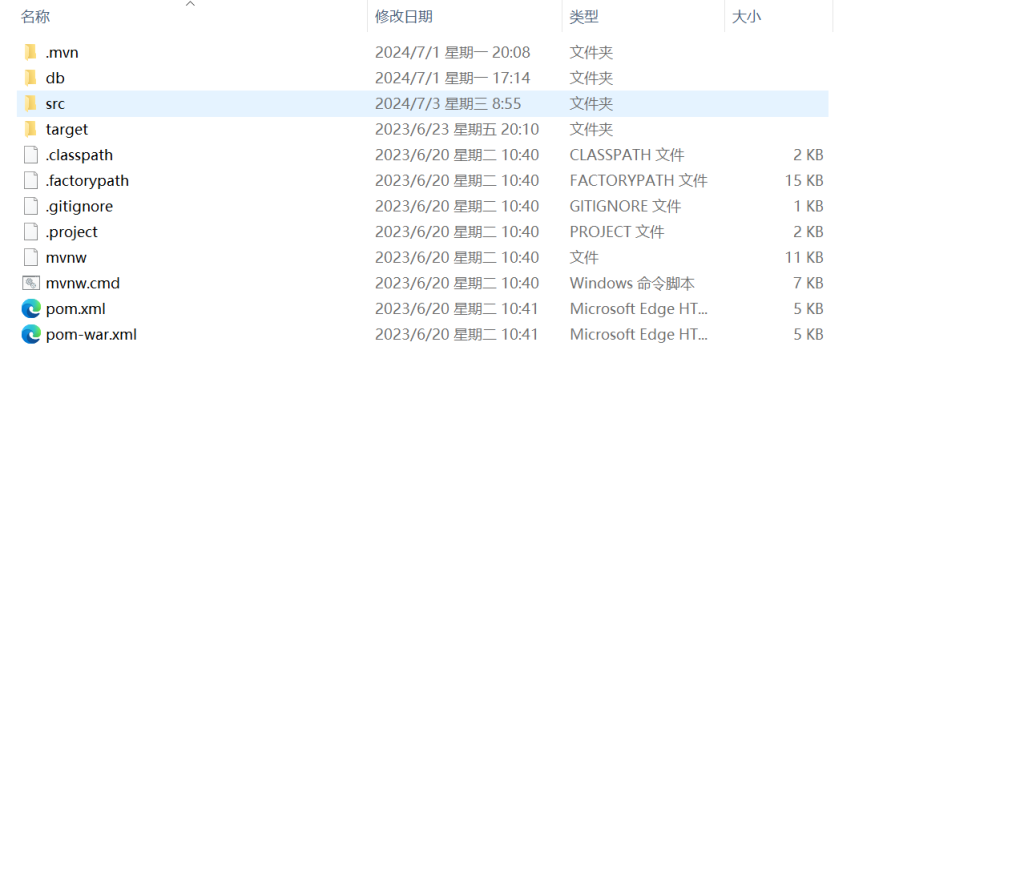Image resolution: width=1024 pixels, height=878 pixels.
Task: Select the src folder icon
Action: click(31, 104)
